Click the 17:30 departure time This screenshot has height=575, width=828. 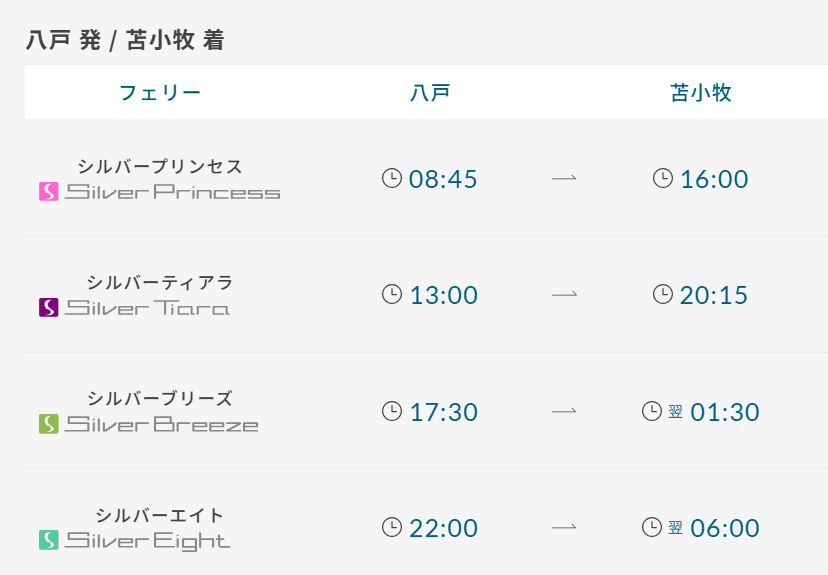444,412
